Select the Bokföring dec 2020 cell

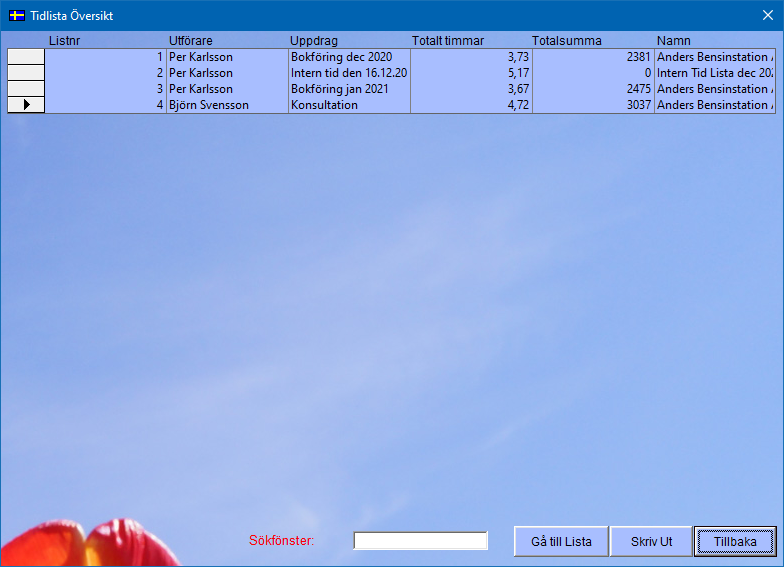pyautogui.click(x=349, y=57)
